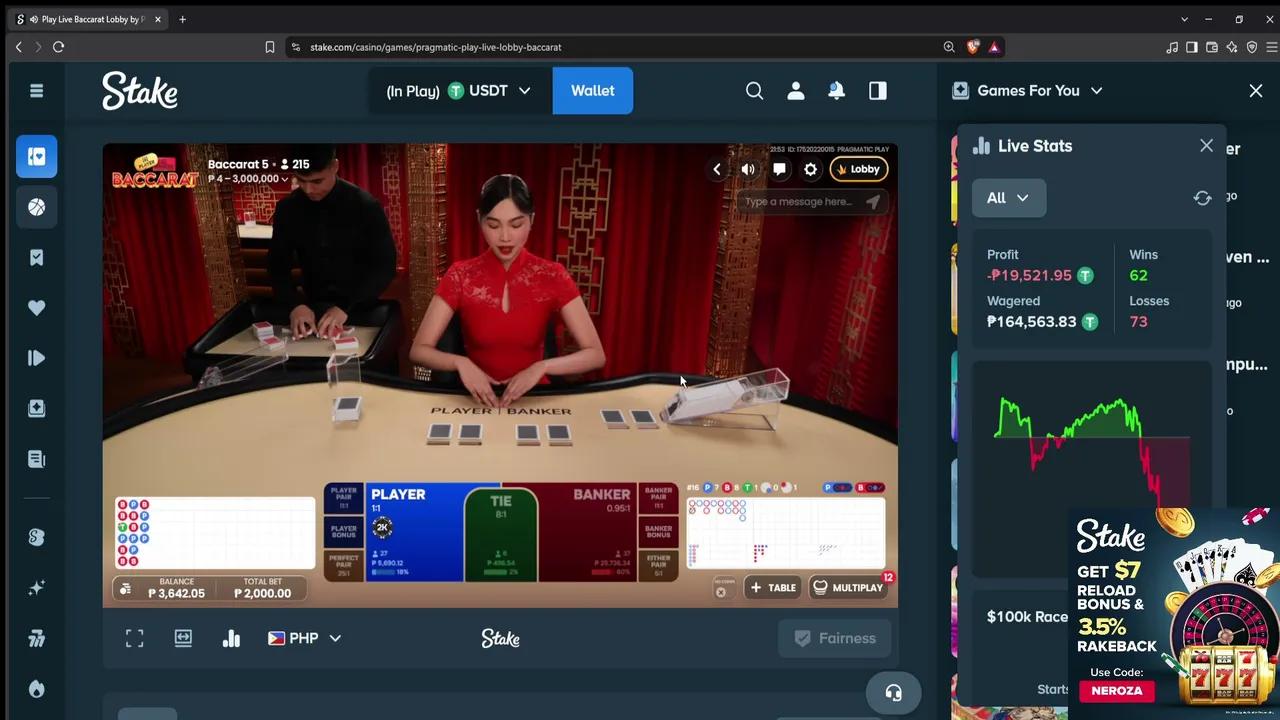Enter fullscreen mode for the game

(x=135, y=638)
